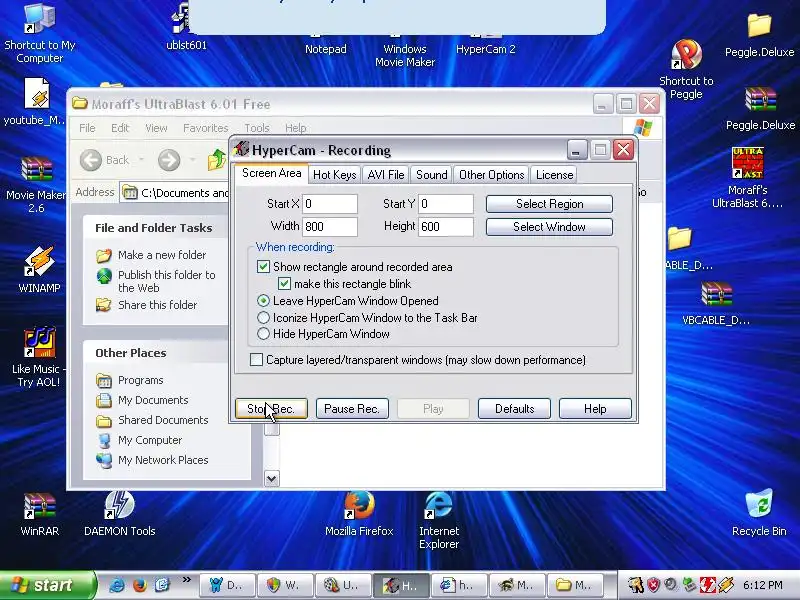Click Pause Rec. button
800x600 pixels.
click(x=352, y=409)
